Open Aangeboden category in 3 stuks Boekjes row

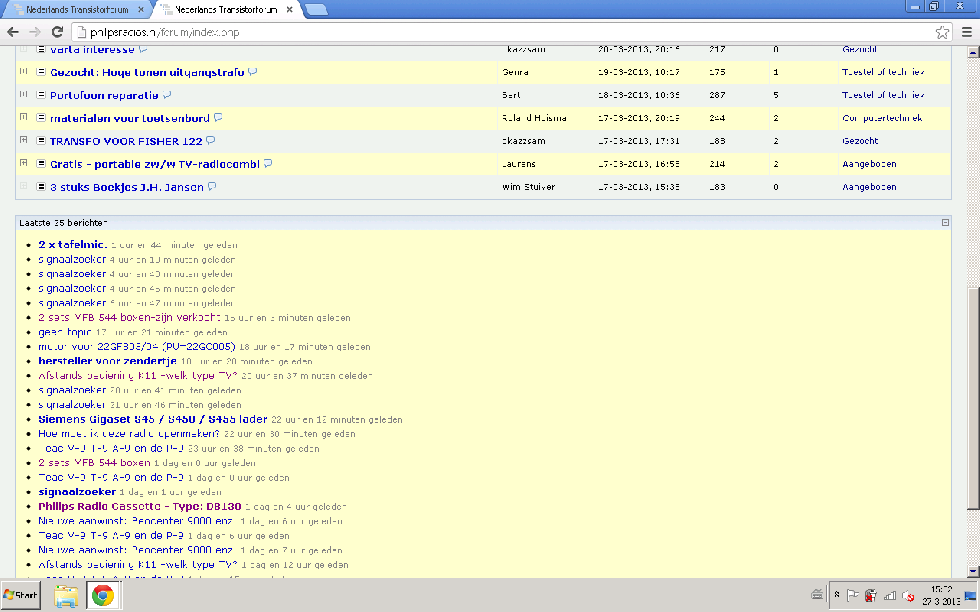point(869,187)
